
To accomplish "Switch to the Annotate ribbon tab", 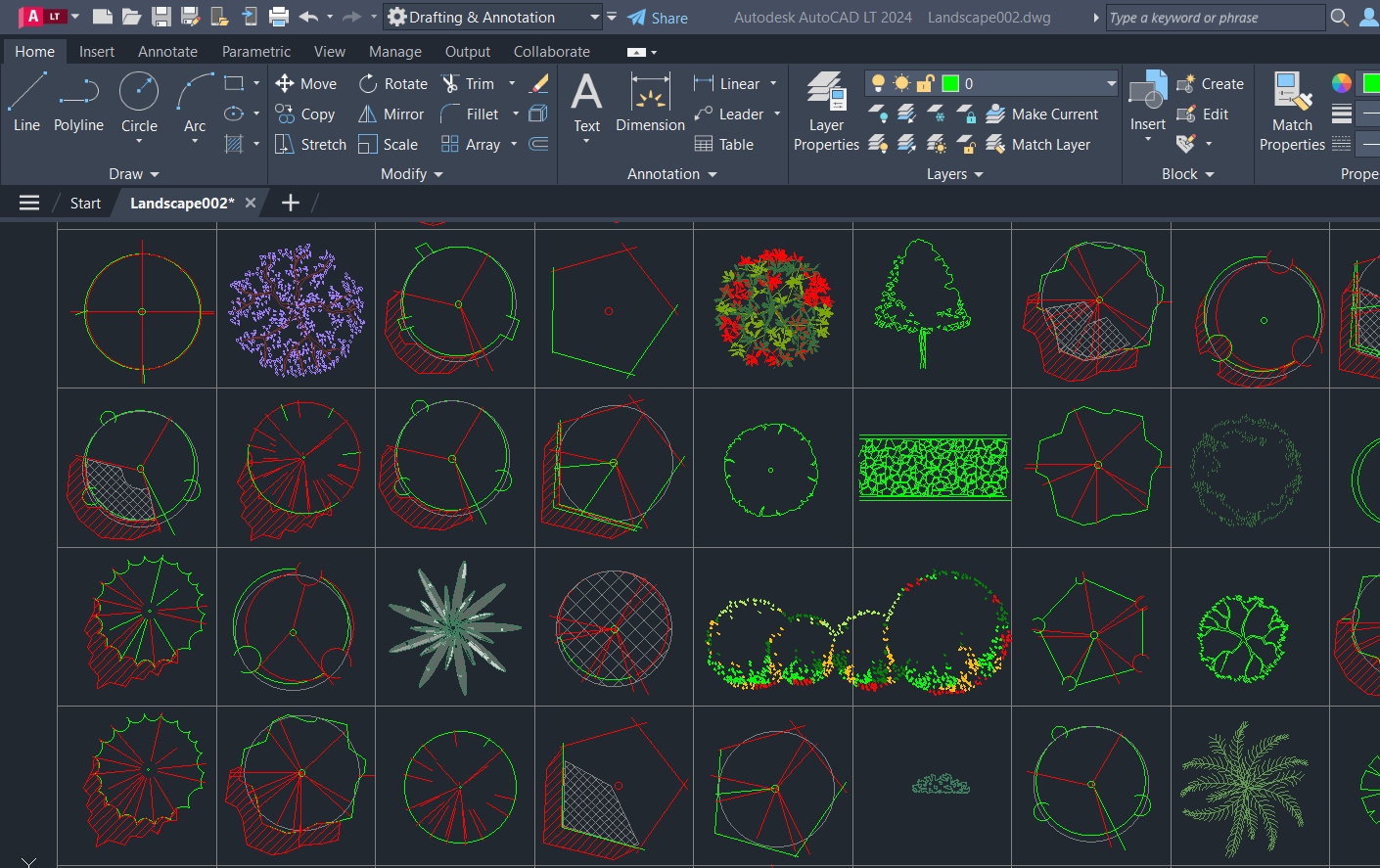I will [167, 51].
